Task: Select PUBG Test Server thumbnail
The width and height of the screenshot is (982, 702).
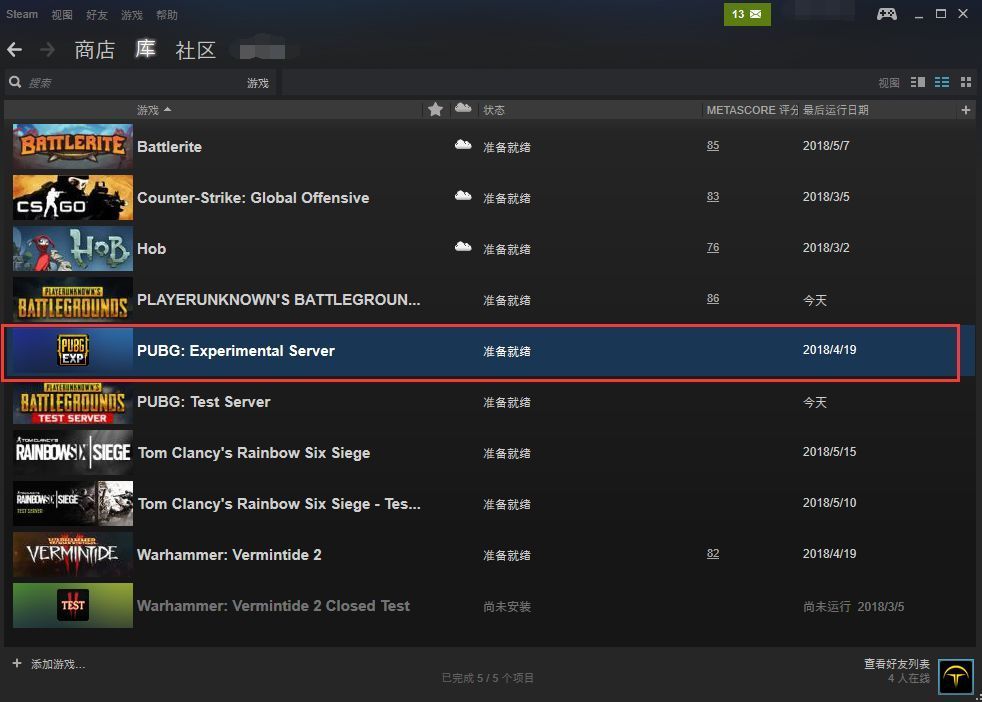Action: coord(73,401)
